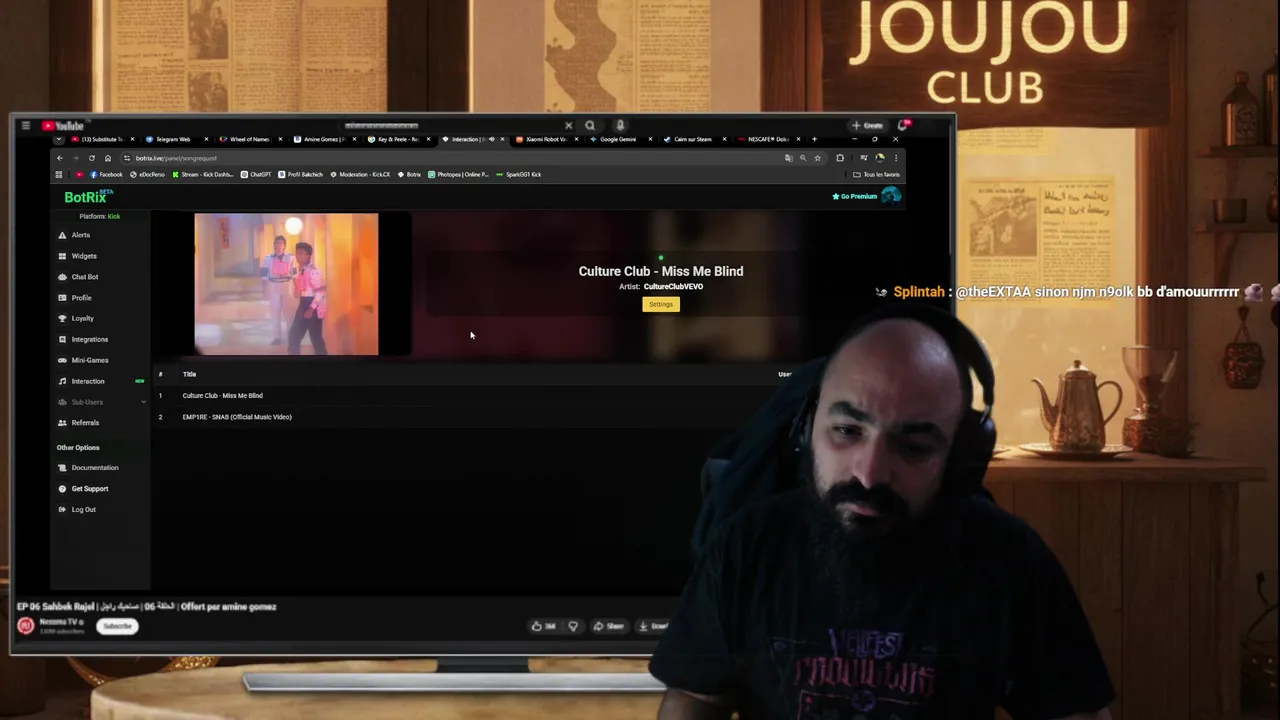Image resolution: width=1280 pixels, height=720 pixels.
Task: Click the YouTube search magnifier button
Action: pos(590,126)
